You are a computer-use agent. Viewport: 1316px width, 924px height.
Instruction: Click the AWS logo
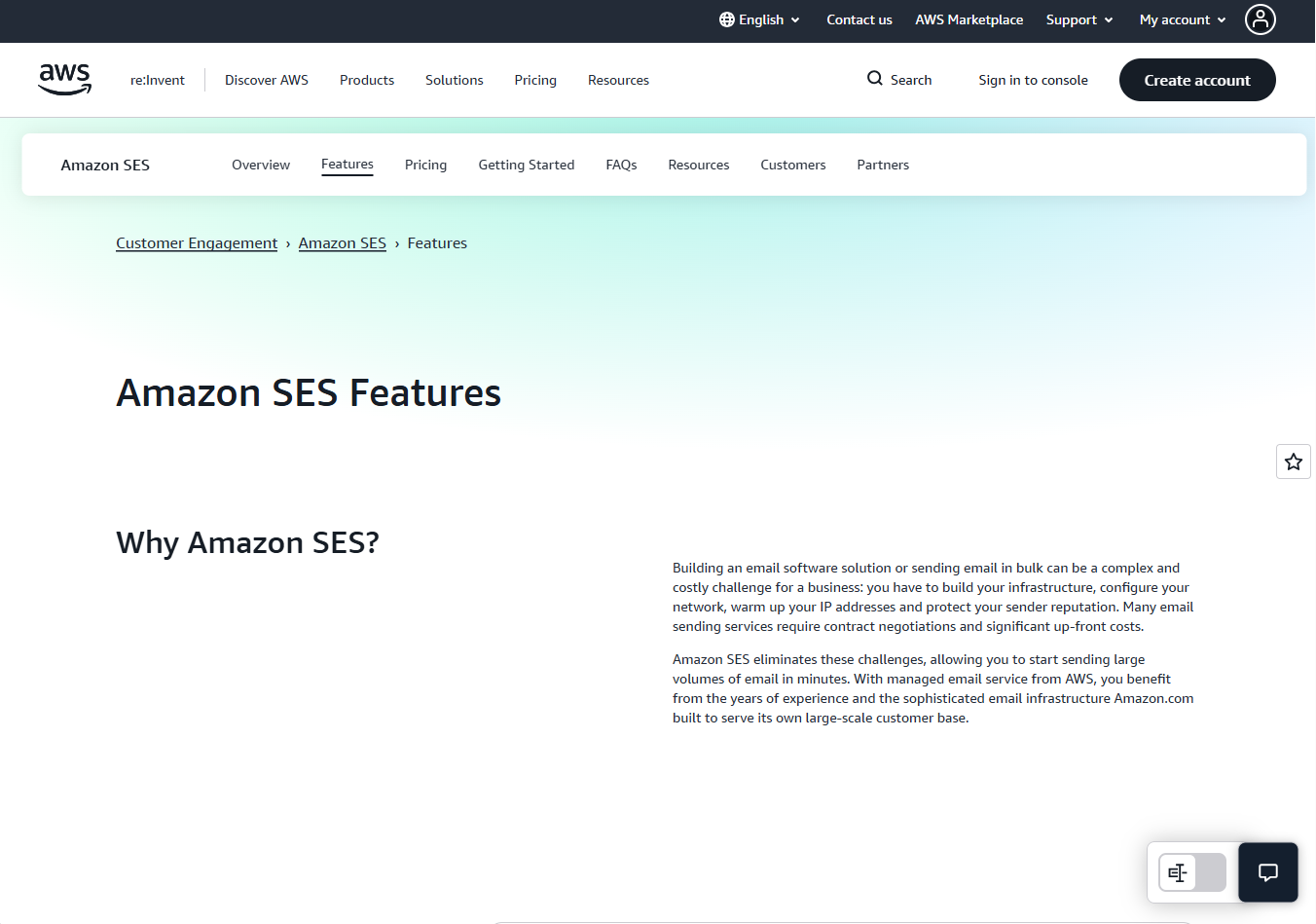point(64,80)
